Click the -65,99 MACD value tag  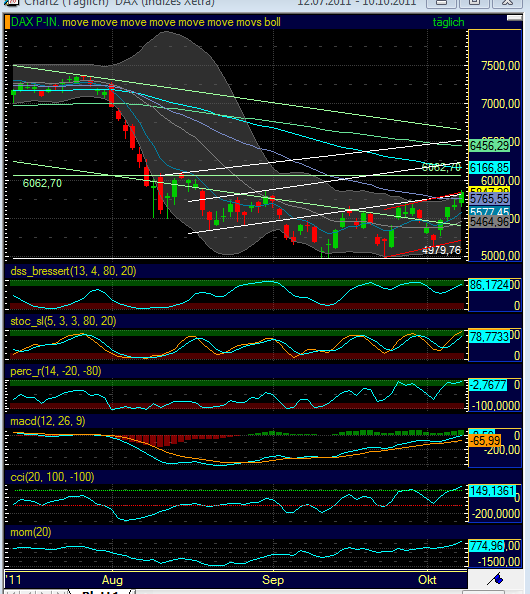click(485, 441)
